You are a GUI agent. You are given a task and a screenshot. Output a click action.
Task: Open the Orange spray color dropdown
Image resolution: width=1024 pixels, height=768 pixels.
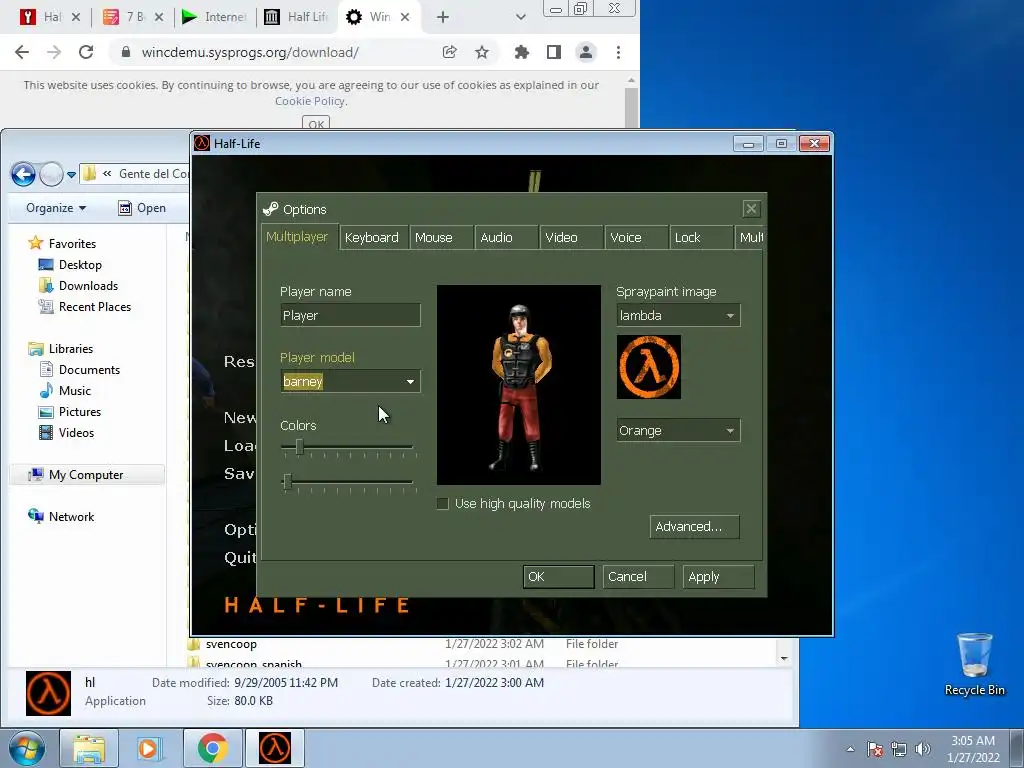pyautogui.click(x=678, y=430)
